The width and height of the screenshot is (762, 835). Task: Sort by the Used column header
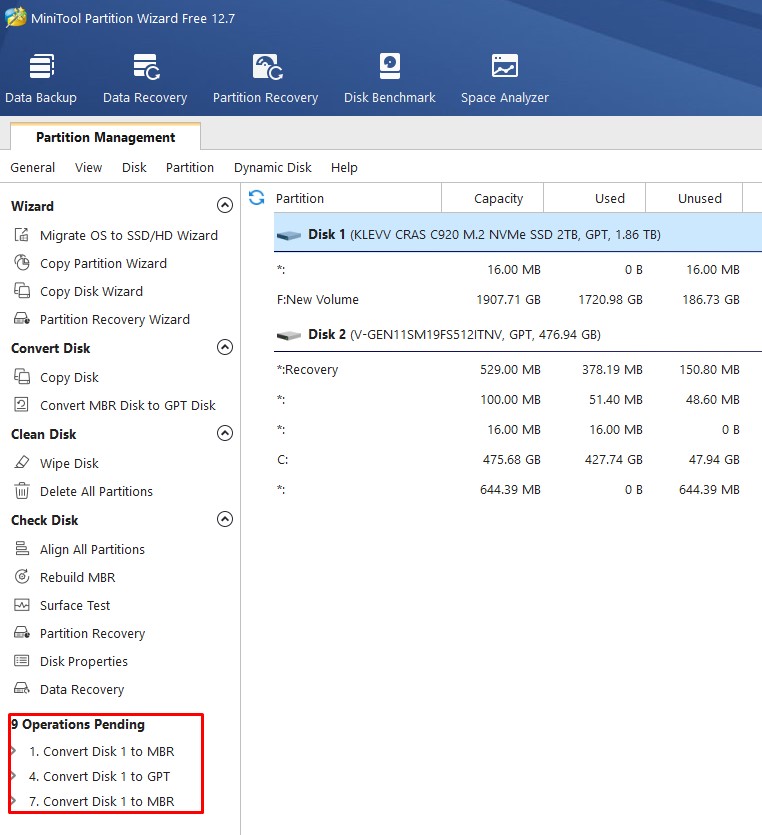(x=595, y=198)
